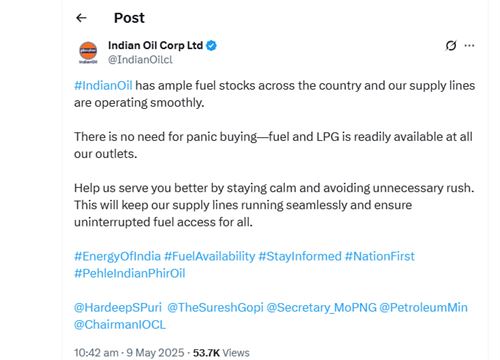The height and width of the screenshot is (360, 500).
Task: Open the #FuelAvailability hashtag
Action: 210,256
